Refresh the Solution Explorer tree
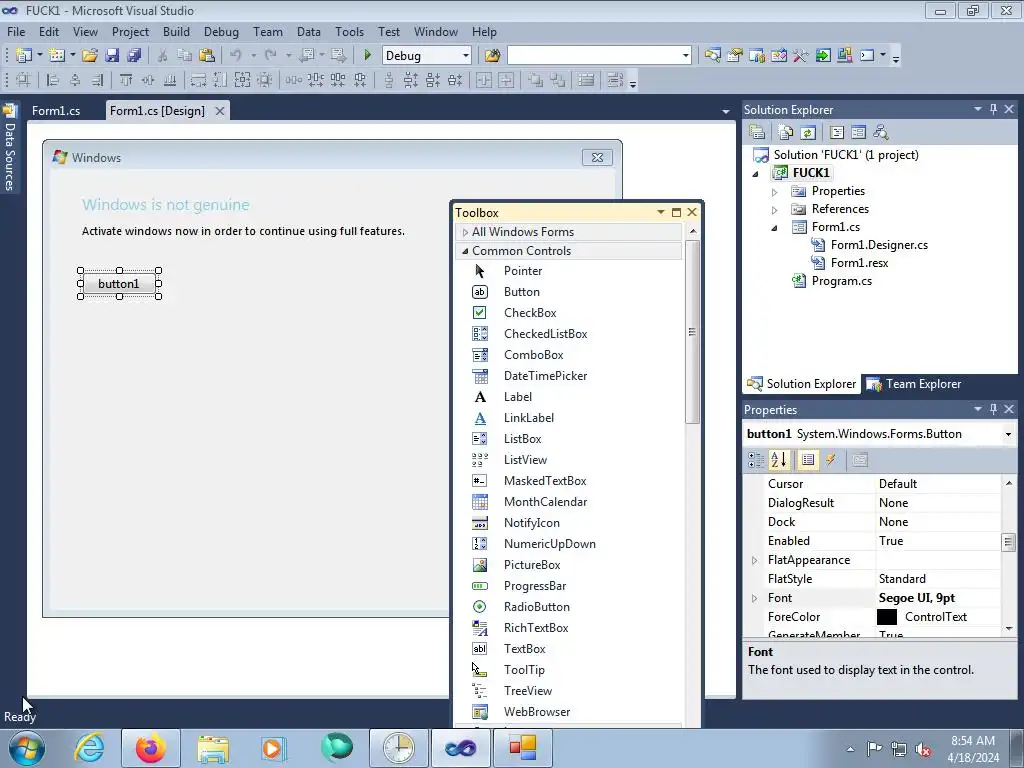1024x768 pixels. [x=808, y=133]
